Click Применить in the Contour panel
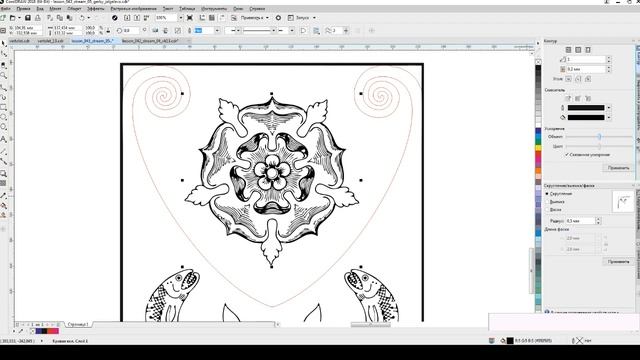This screenshot has width=640, height=360. click(618, 168)
